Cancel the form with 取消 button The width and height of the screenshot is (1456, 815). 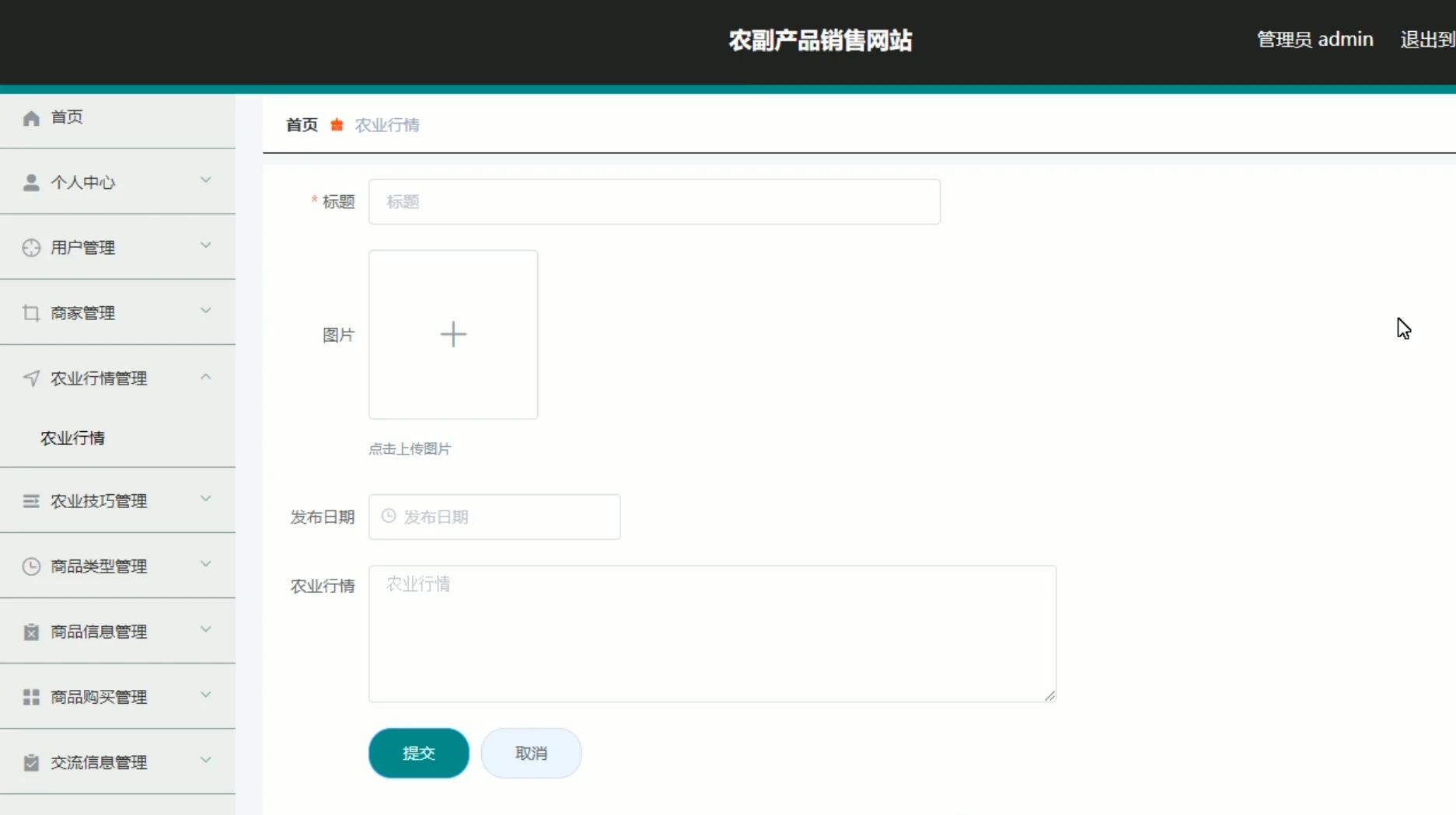click(531, 752)
